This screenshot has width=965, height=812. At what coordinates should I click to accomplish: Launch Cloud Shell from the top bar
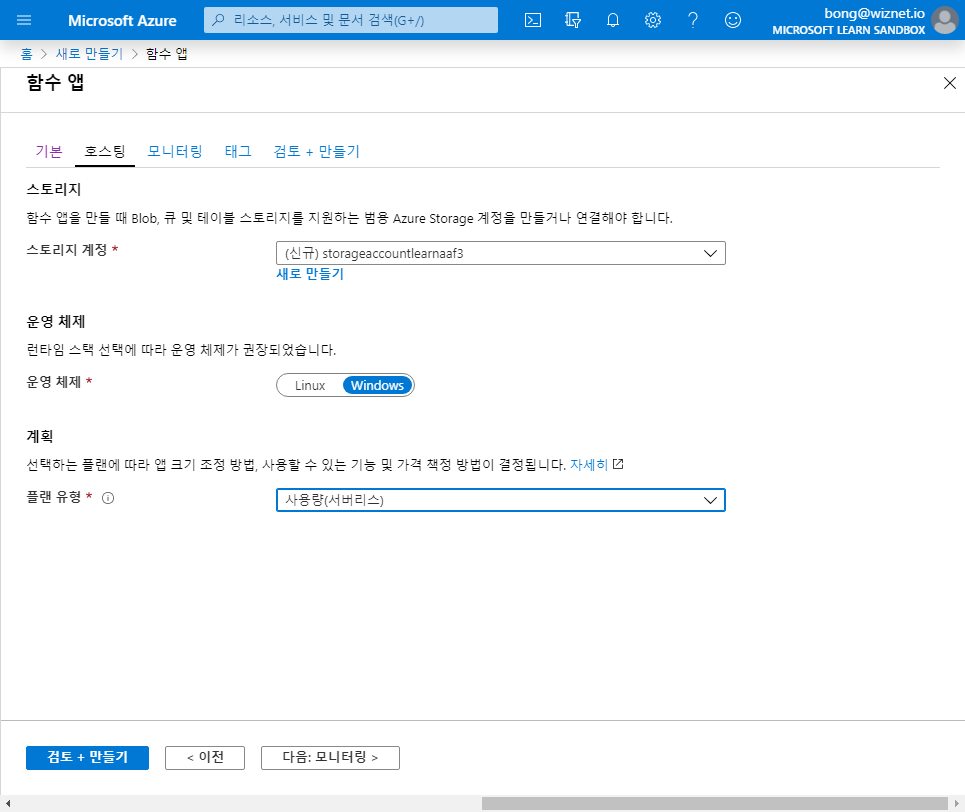533,20
